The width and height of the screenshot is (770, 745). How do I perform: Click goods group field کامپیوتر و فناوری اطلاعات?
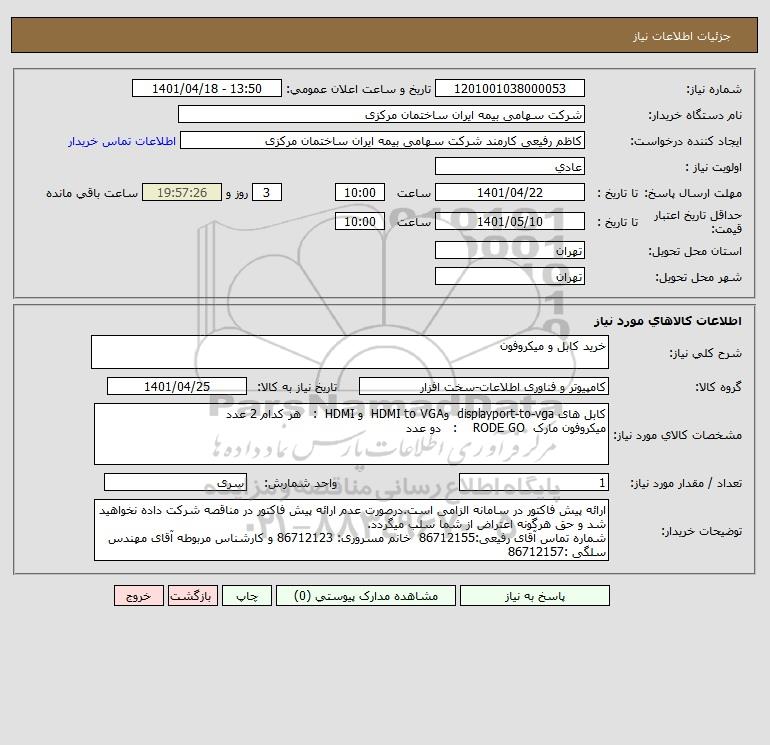[x=484, y=386]
